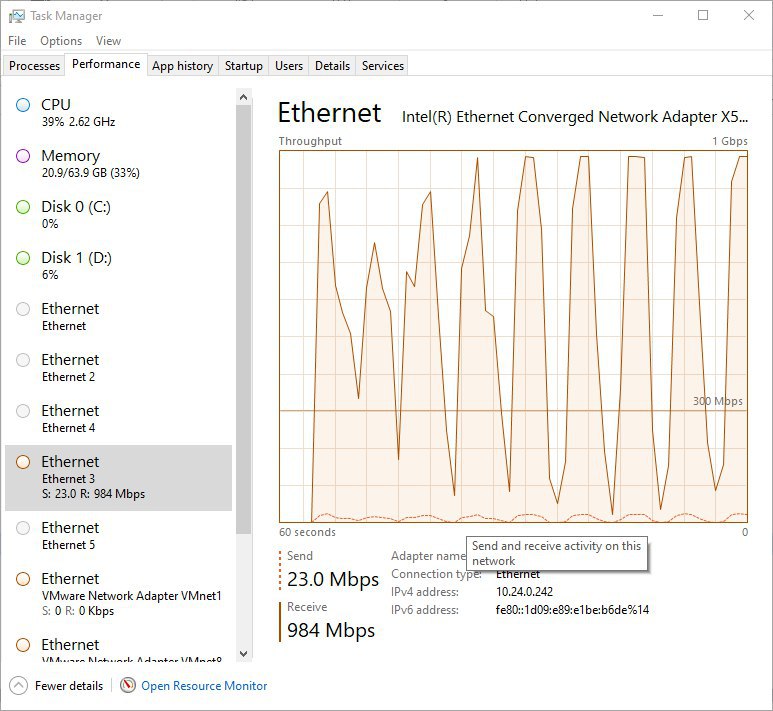Viewport: 773px width, 711px height.
Task: Select the green Disk 1 (D:) icon
Action: point(23,258)
